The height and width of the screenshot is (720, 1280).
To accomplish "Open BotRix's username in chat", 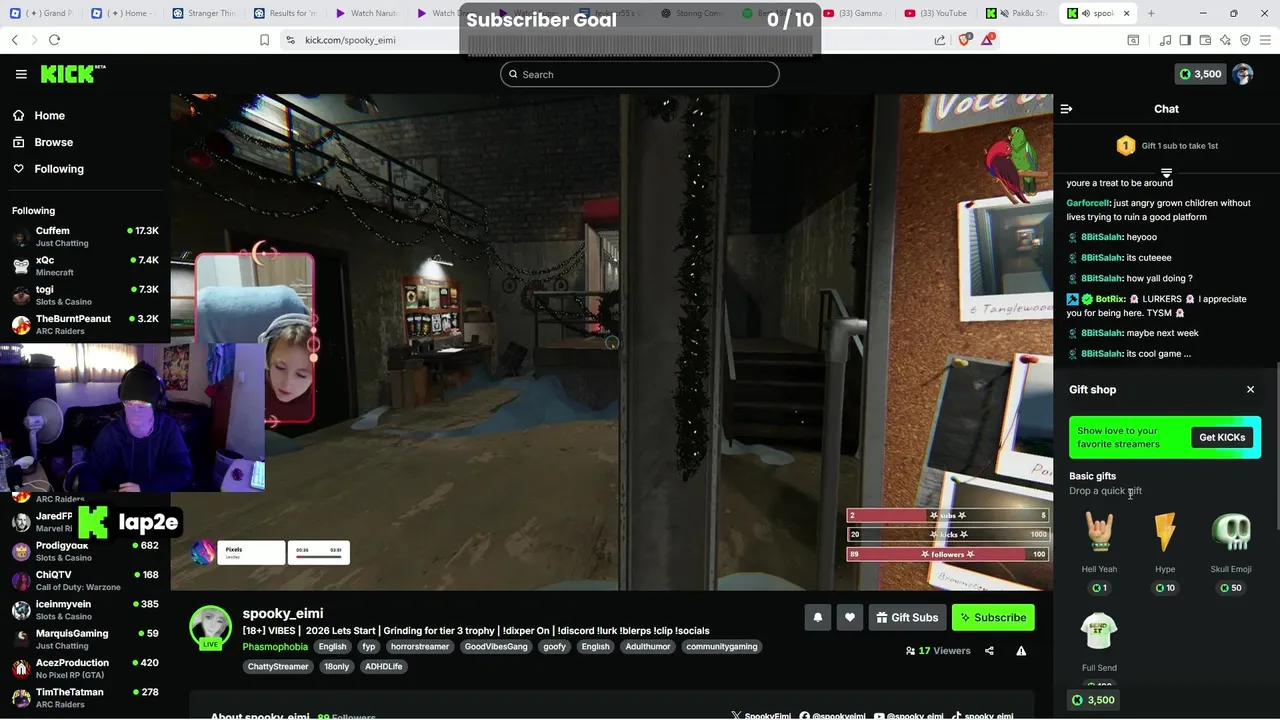I will (1110, 299).
